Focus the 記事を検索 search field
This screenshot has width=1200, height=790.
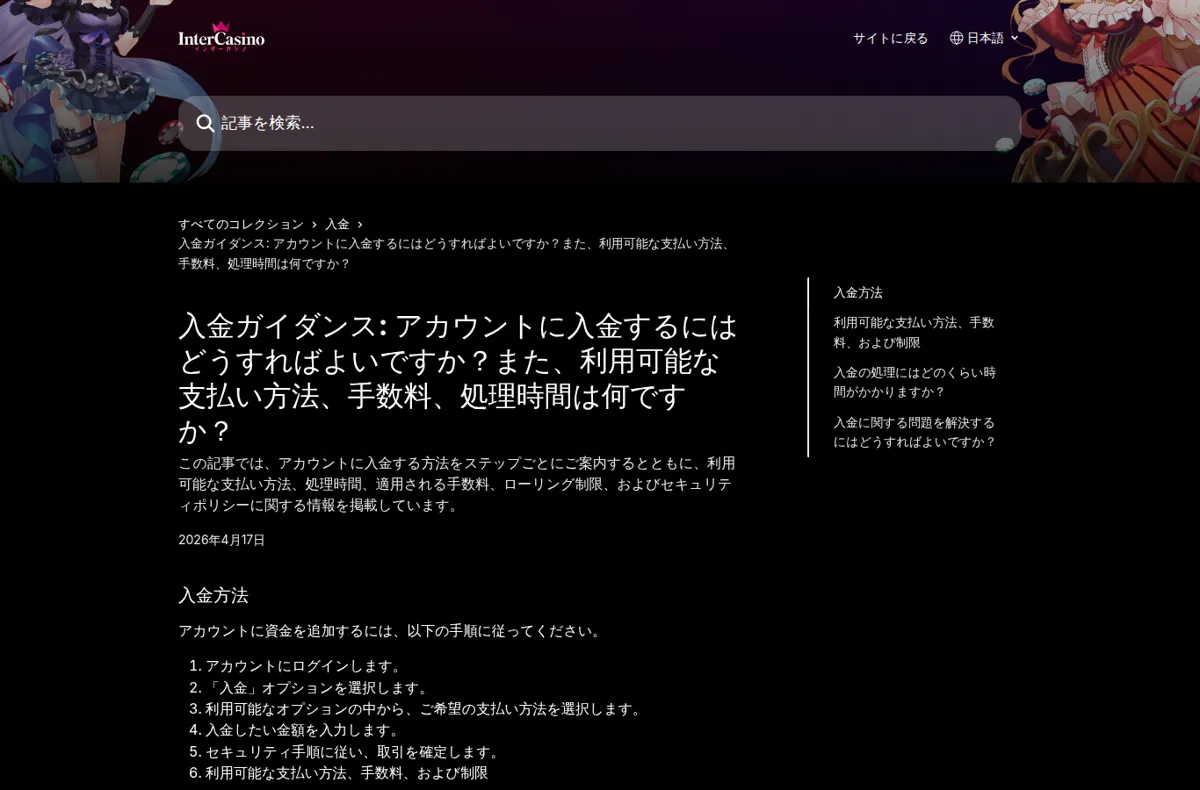tap(600, 123)
